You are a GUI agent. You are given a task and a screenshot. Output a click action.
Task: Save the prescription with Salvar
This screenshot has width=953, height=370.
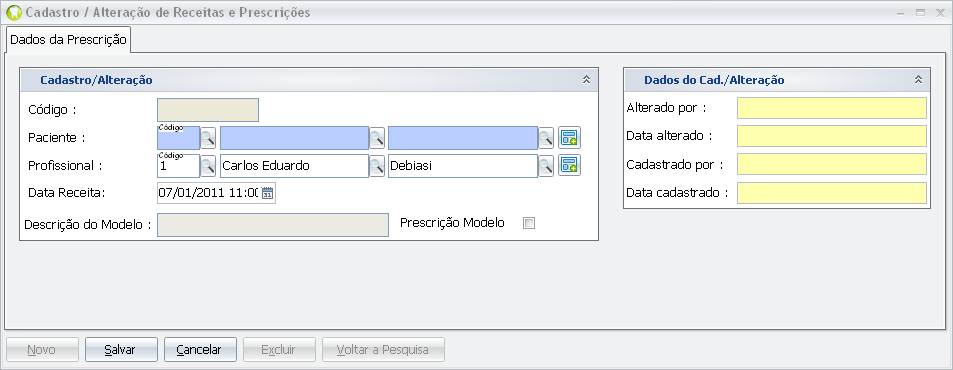click(121, 350)
